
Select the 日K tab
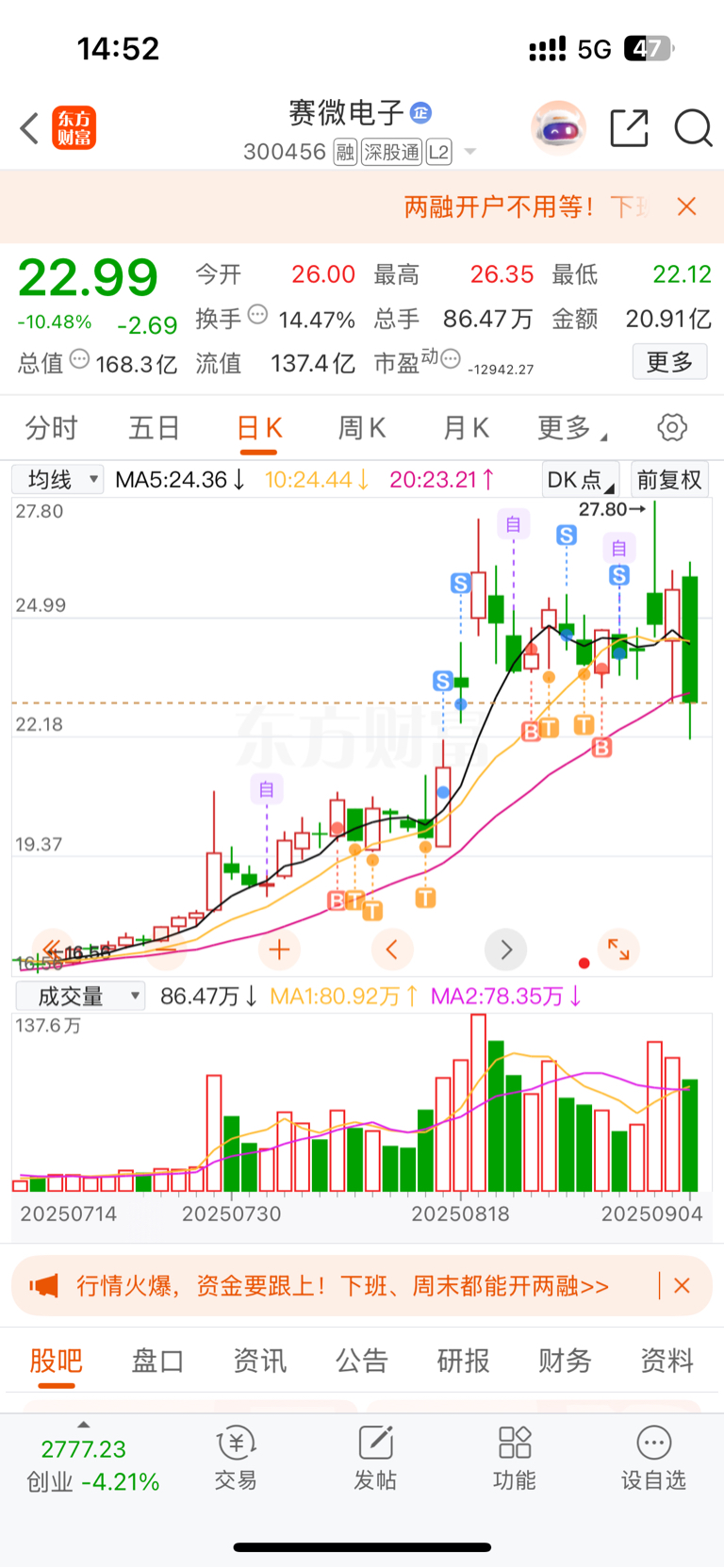pos(259,428)
